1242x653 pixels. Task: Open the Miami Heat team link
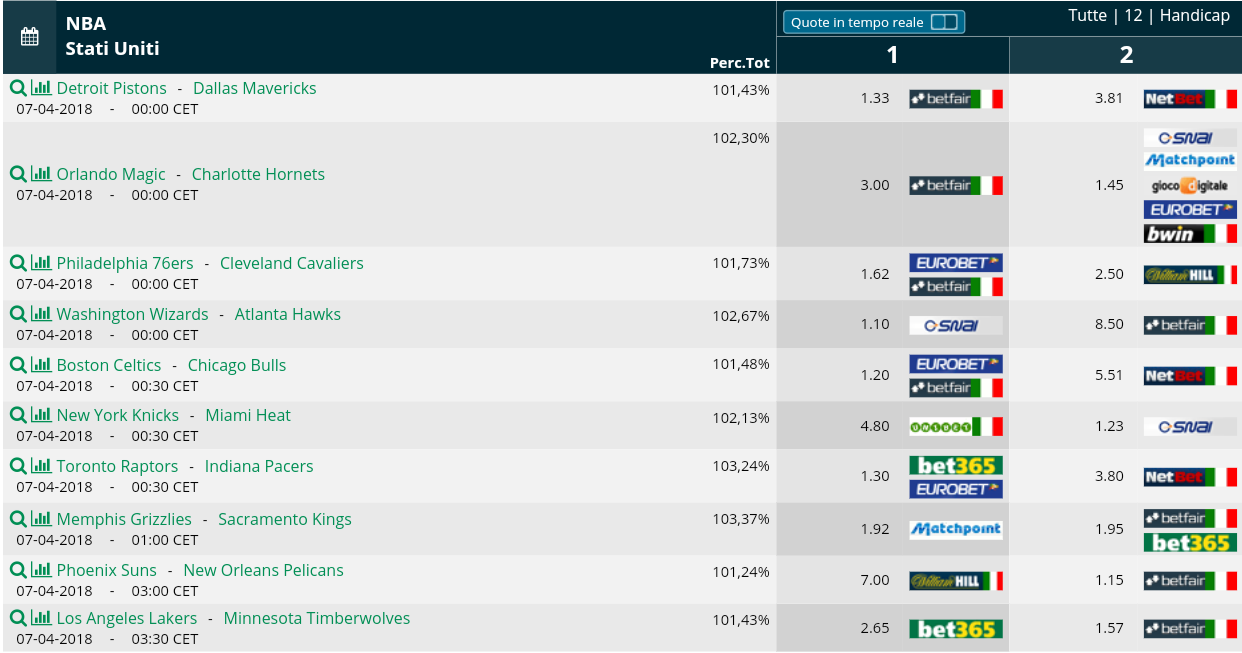click(x=248, y=415)
